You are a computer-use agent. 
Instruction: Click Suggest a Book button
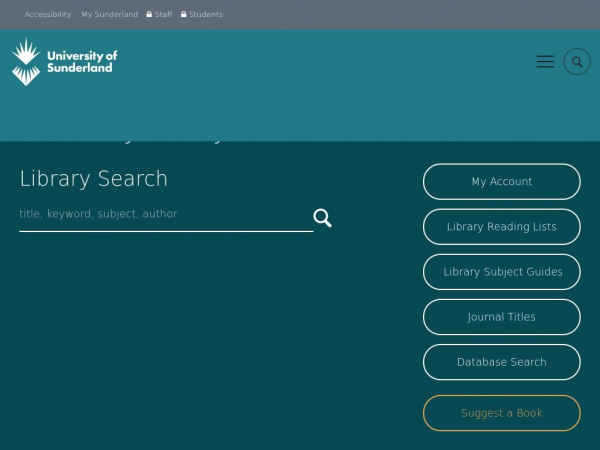point(502,413)
